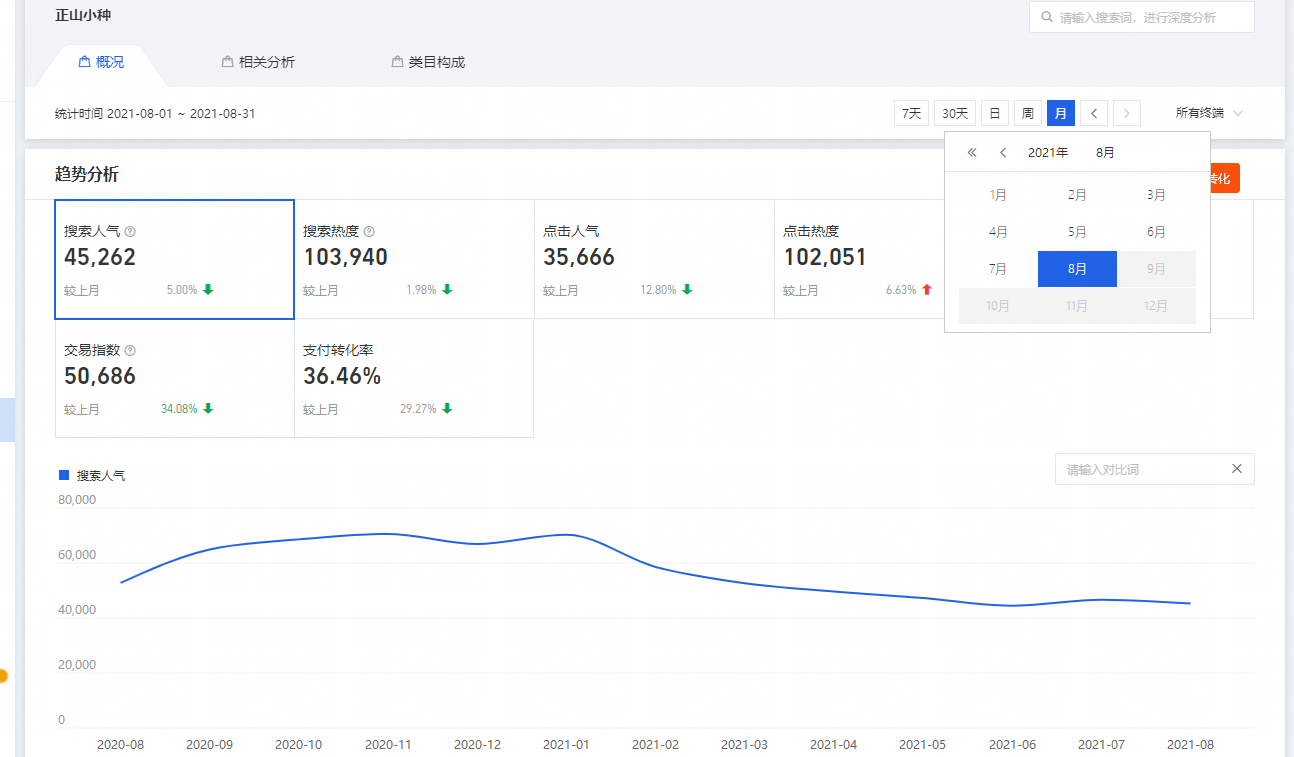The height and width of the screenshot is (757, 1294).
Task: Select the 搜索人气 metric card
Action: coord(174,260)
